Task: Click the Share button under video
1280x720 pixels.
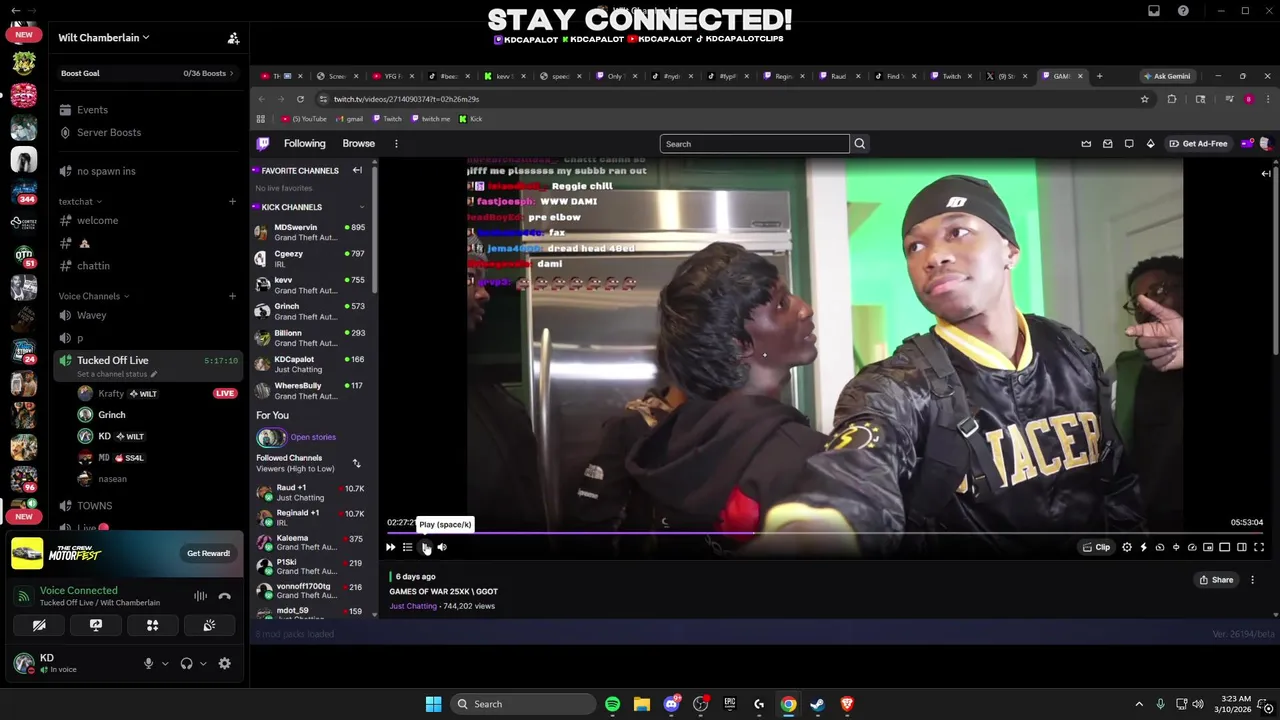Action: (1216, 580)
